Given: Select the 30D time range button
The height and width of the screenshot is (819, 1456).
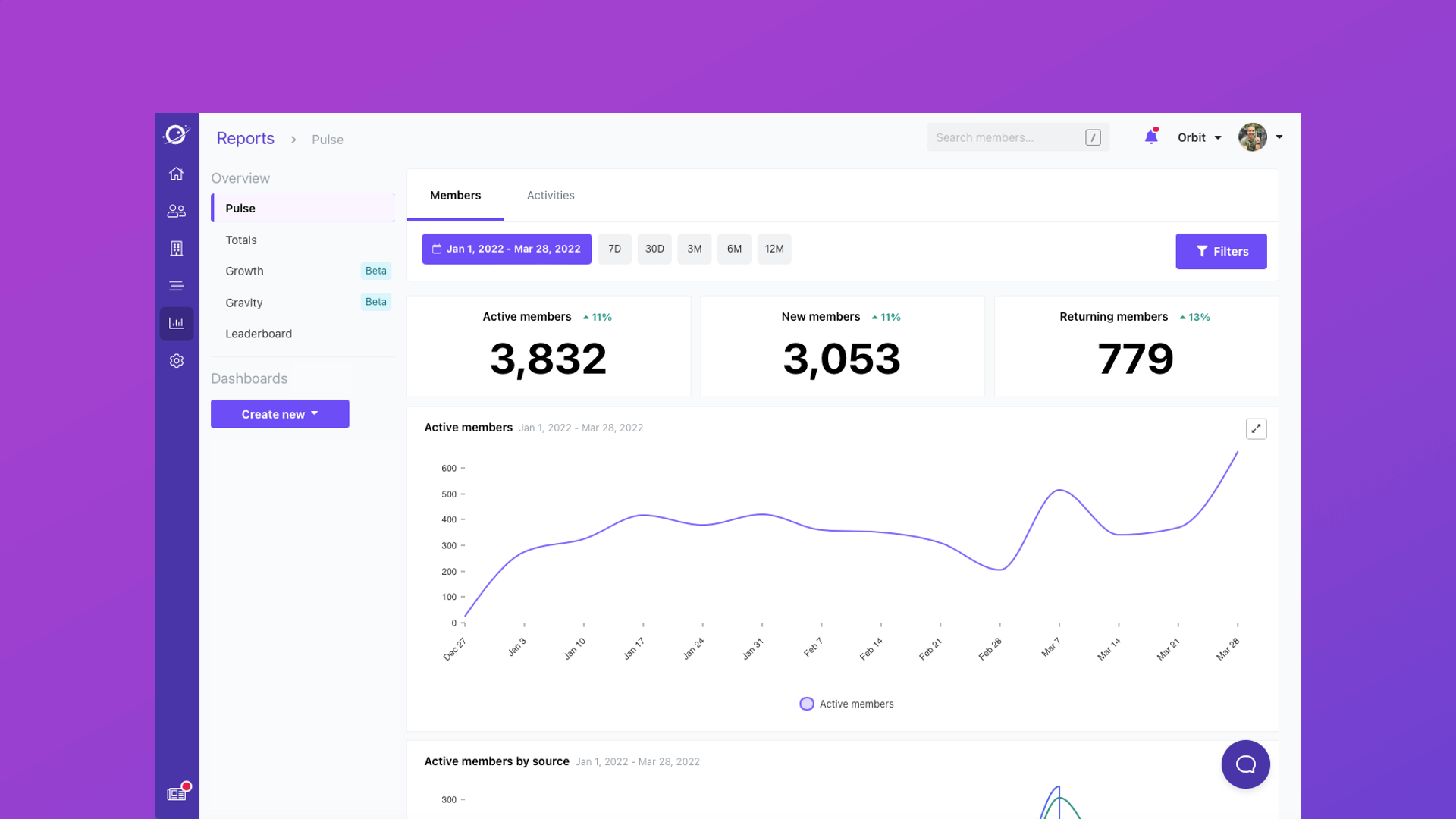Looking at the screenshot, I should click(654, 249).
